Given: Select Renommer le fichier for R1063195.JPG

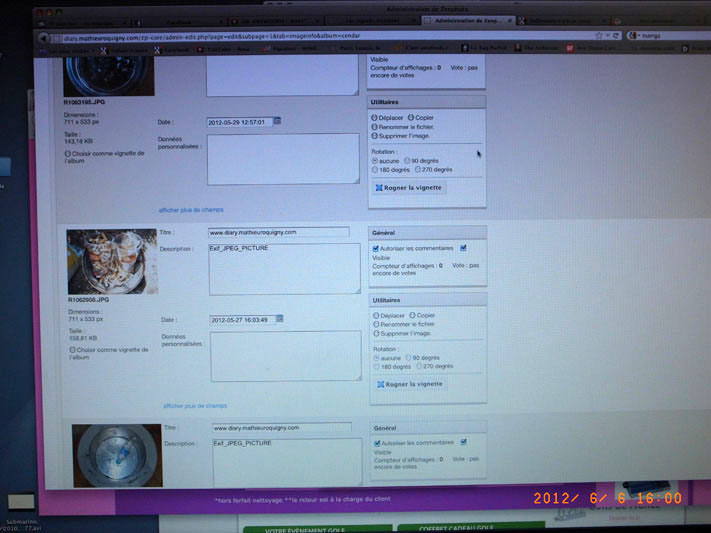Looking at the screenshot, I should tap(375, 127).
